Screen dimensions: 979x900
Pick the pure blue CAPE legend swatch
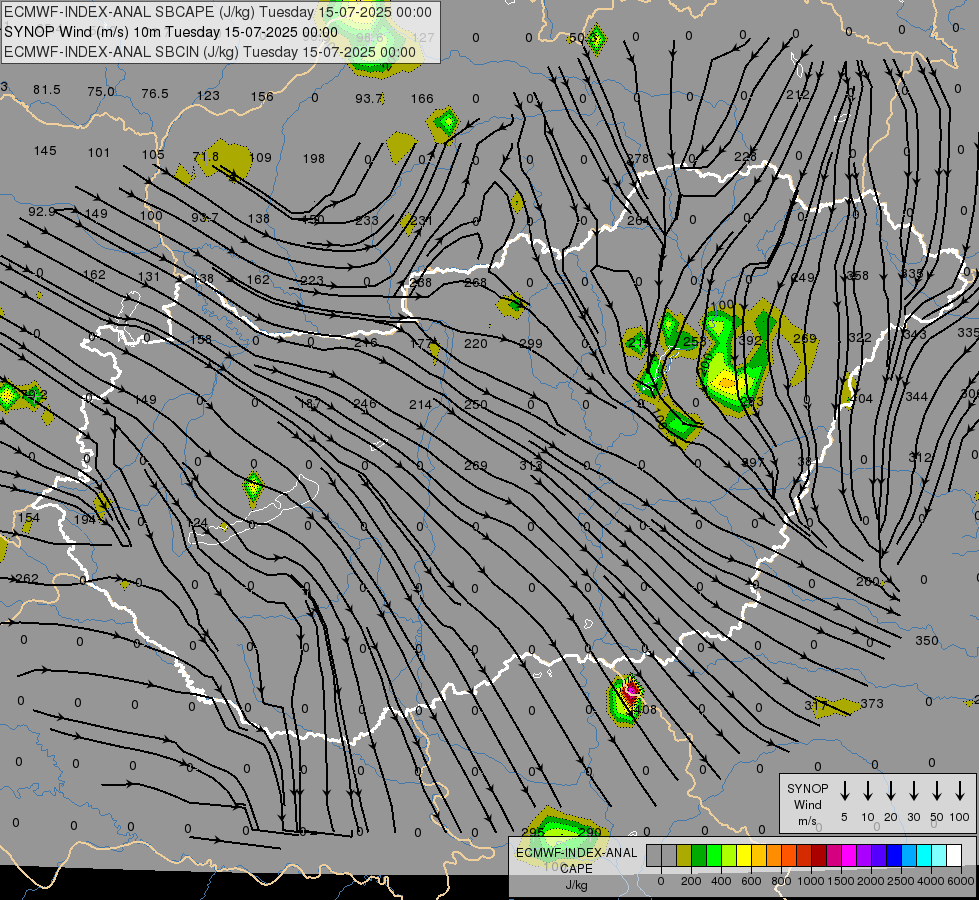(893, 855)
